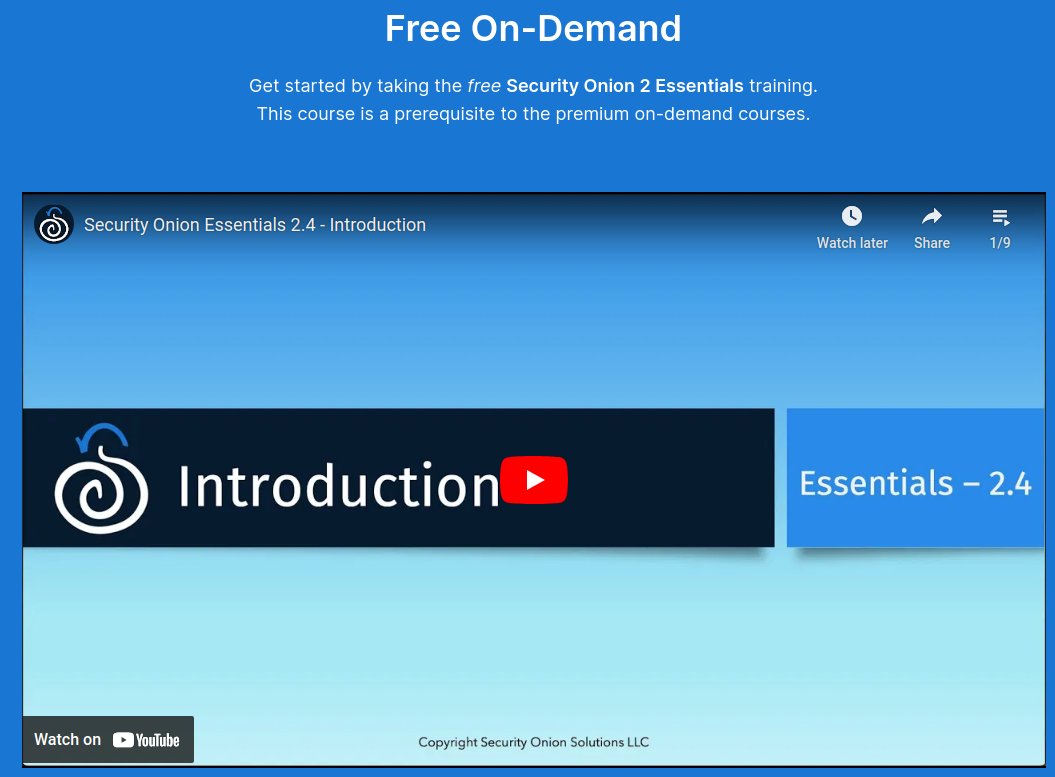Open the 1/9 playlist icon
Screen dimensions: 1055x777
(1001, 217)
